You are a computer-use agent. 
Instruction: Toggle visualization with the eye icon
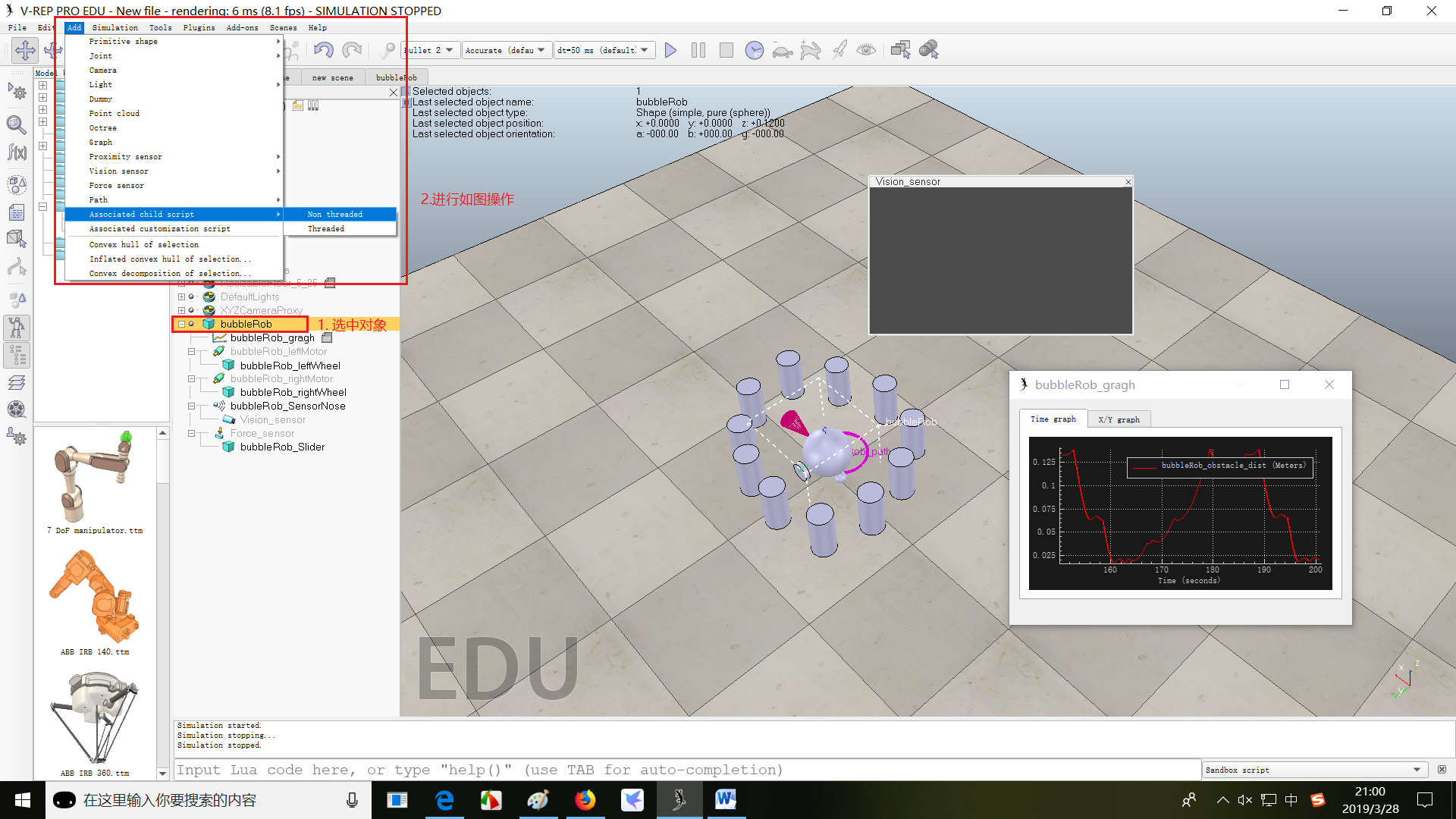tap(866, 50)
